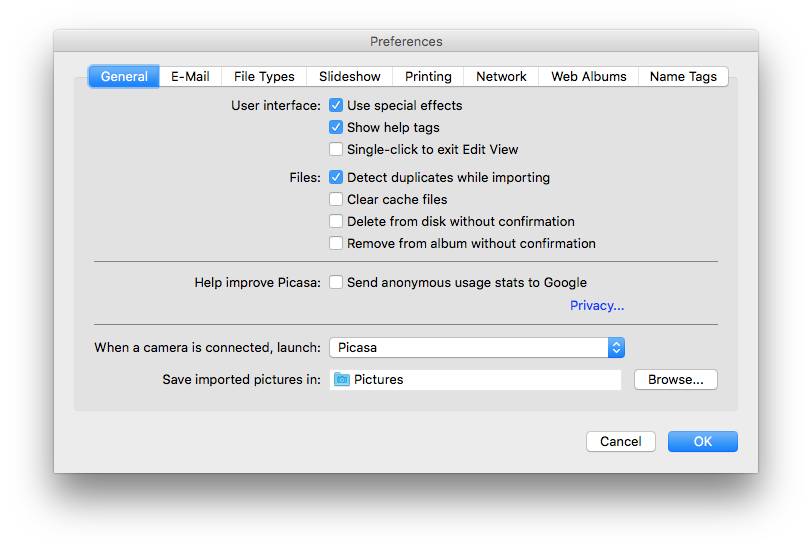Click the OK button
The image size is (812, 551).
[x=702, y=441]
